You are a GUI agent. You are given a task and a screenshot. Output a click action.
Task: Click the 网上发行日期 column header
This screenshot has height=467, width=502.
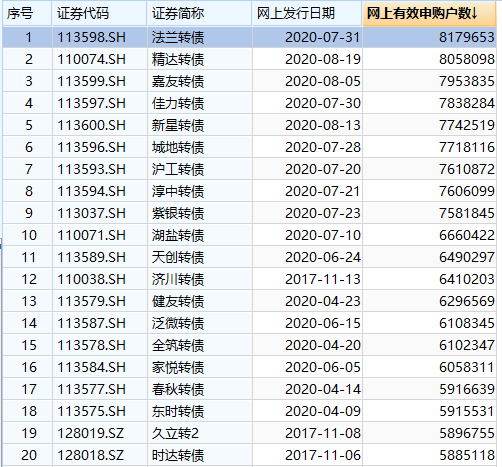coord(307,14)
